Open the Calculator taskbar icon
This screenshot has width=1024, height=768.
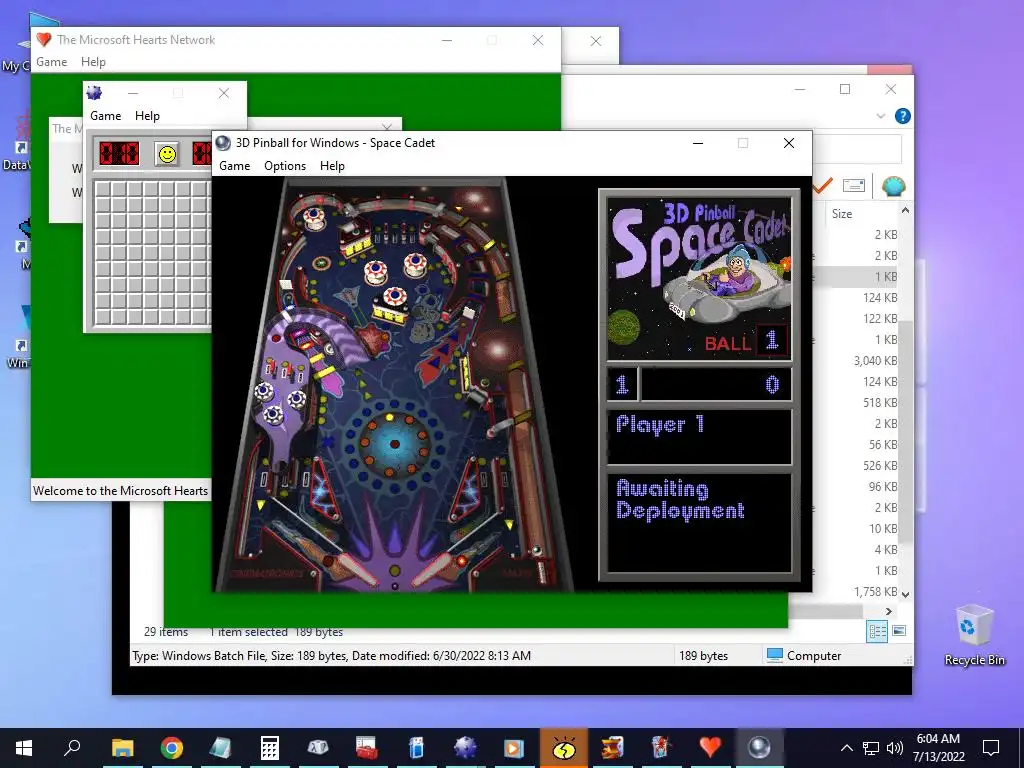click(270, 748)
